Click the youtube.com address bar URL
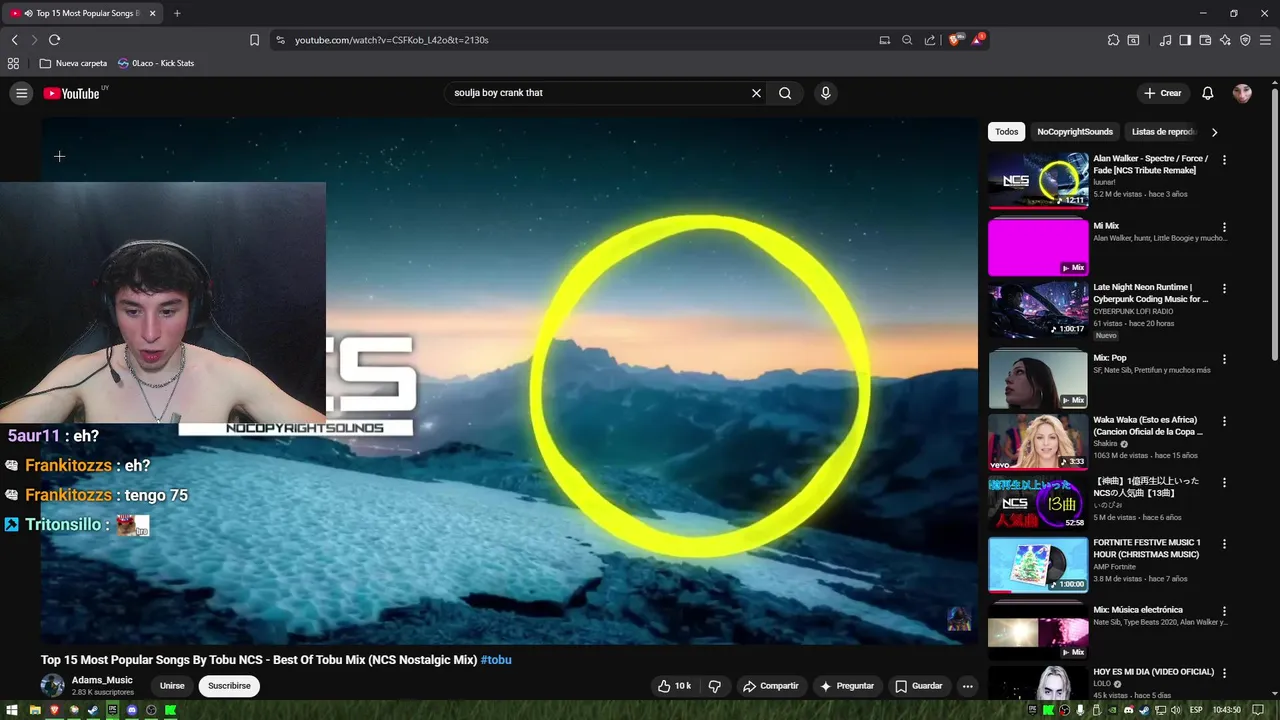Image resolution: width=1280 pixels, height=720 pixels. pos(391,40)
